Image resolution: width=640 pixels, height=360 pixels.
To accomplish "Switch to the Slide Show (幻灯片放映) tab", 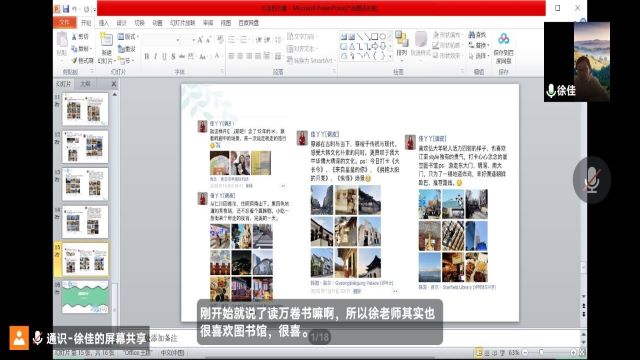I will point(182,23).
